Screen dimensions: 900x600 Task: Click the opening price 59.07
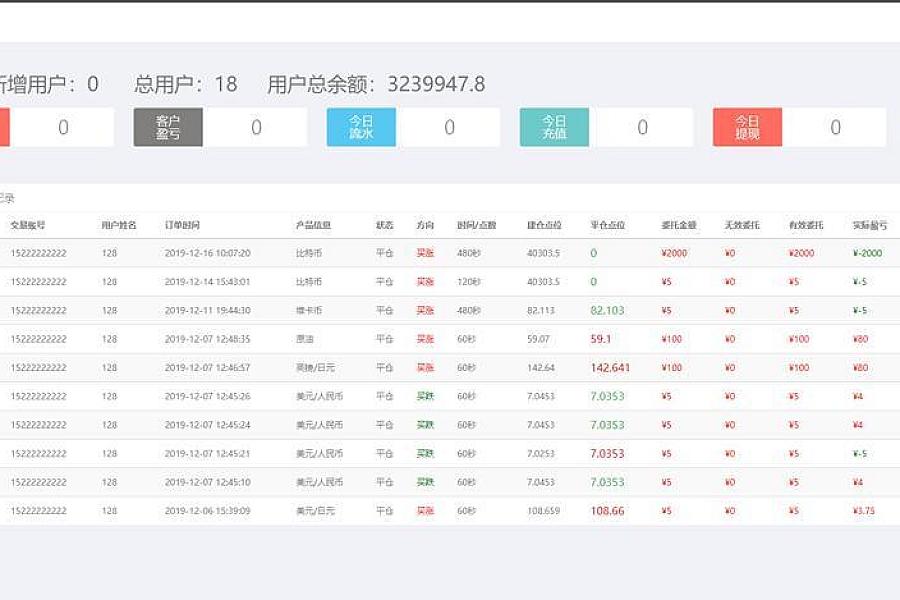pos(538,339)
